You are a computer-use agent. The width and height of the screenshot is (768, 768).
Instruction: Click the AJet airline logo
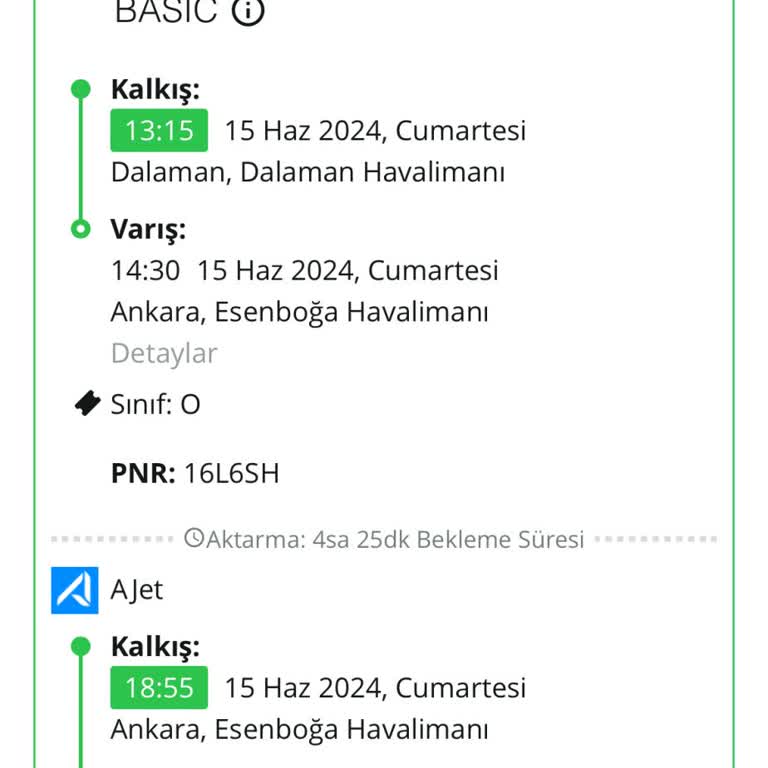(75, 590)
